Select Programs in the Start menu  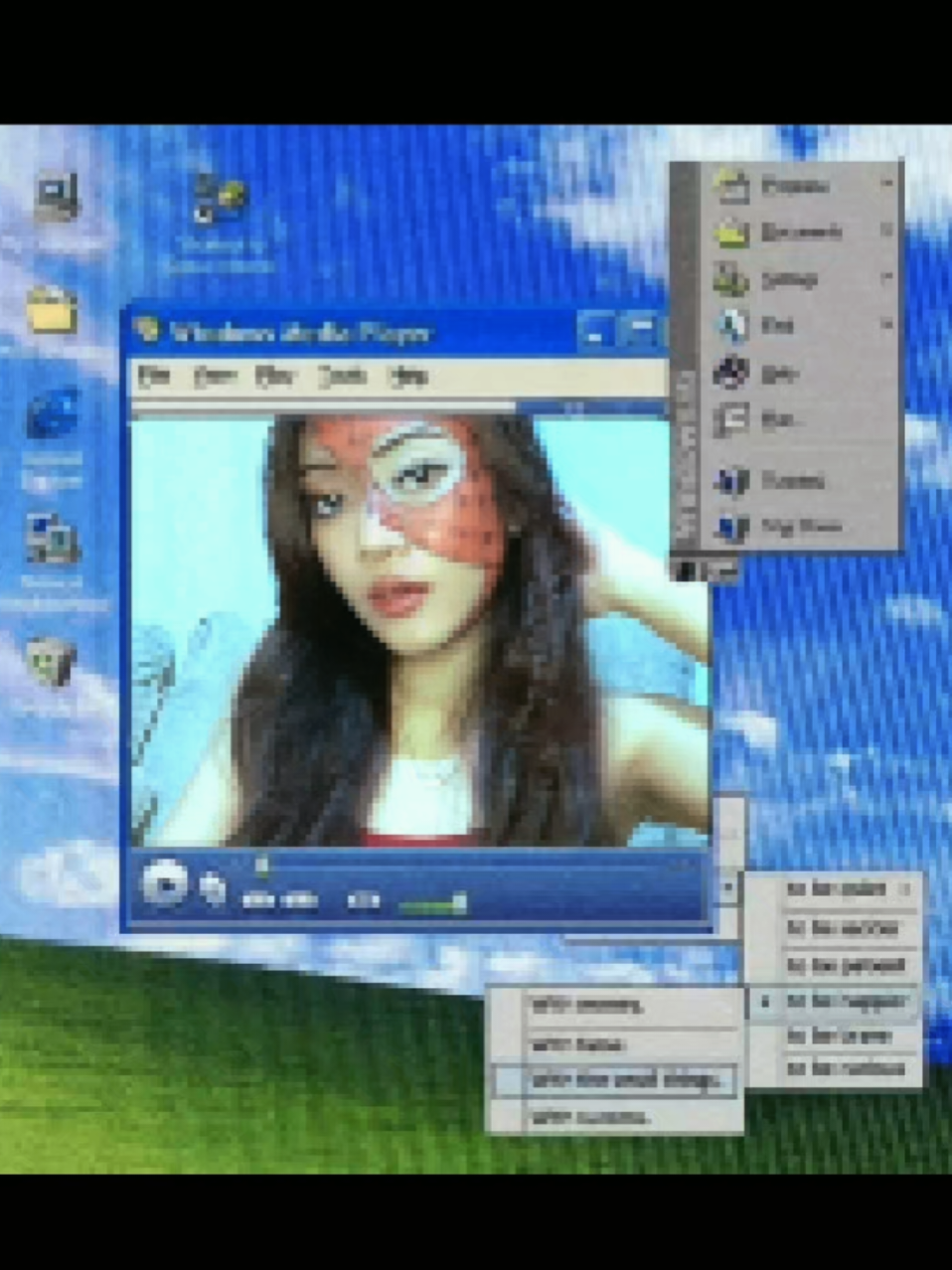click(796, 186)
